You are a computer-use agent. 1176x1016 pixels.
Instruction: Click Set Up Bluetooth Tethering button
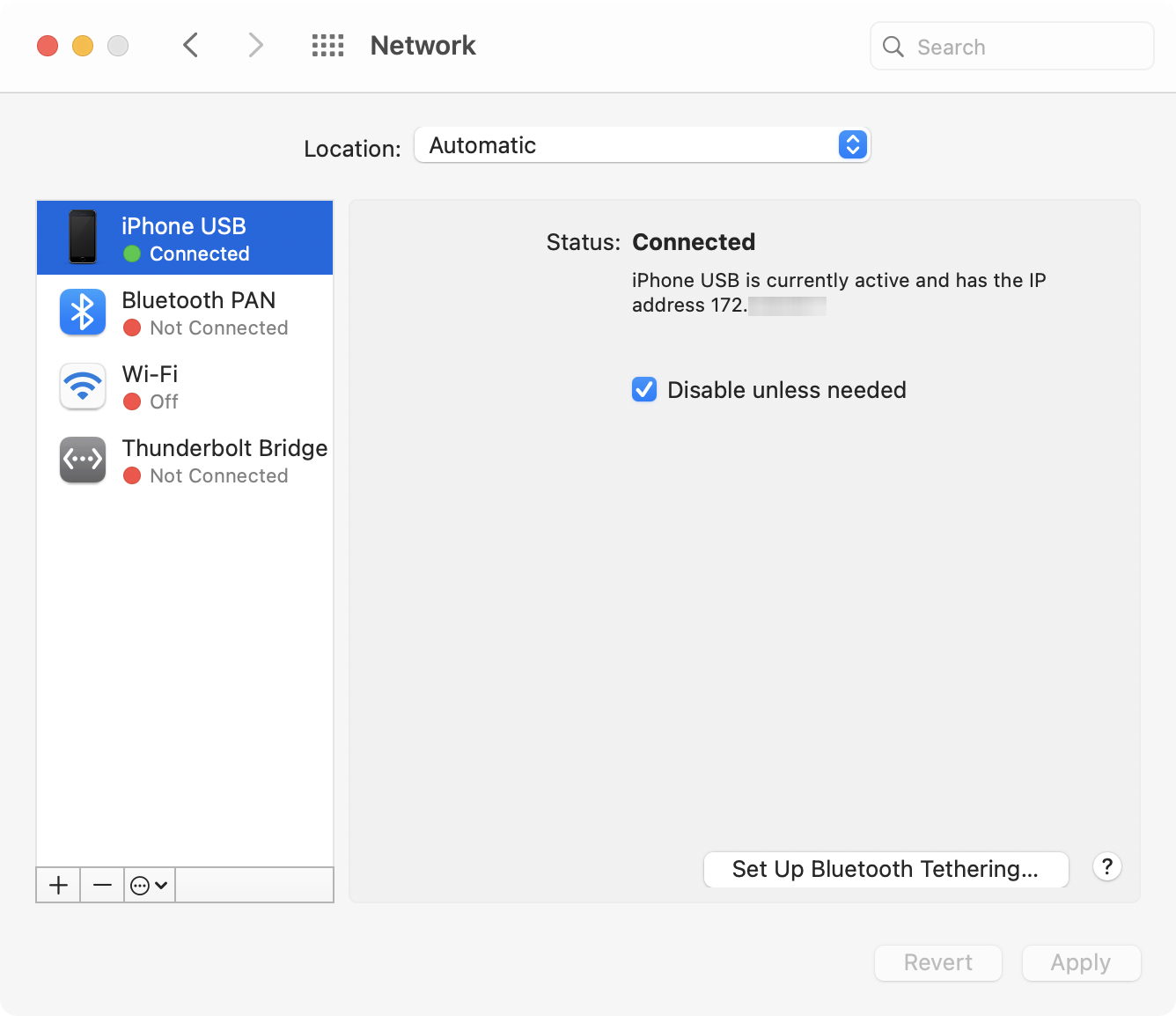click(886, 869)
